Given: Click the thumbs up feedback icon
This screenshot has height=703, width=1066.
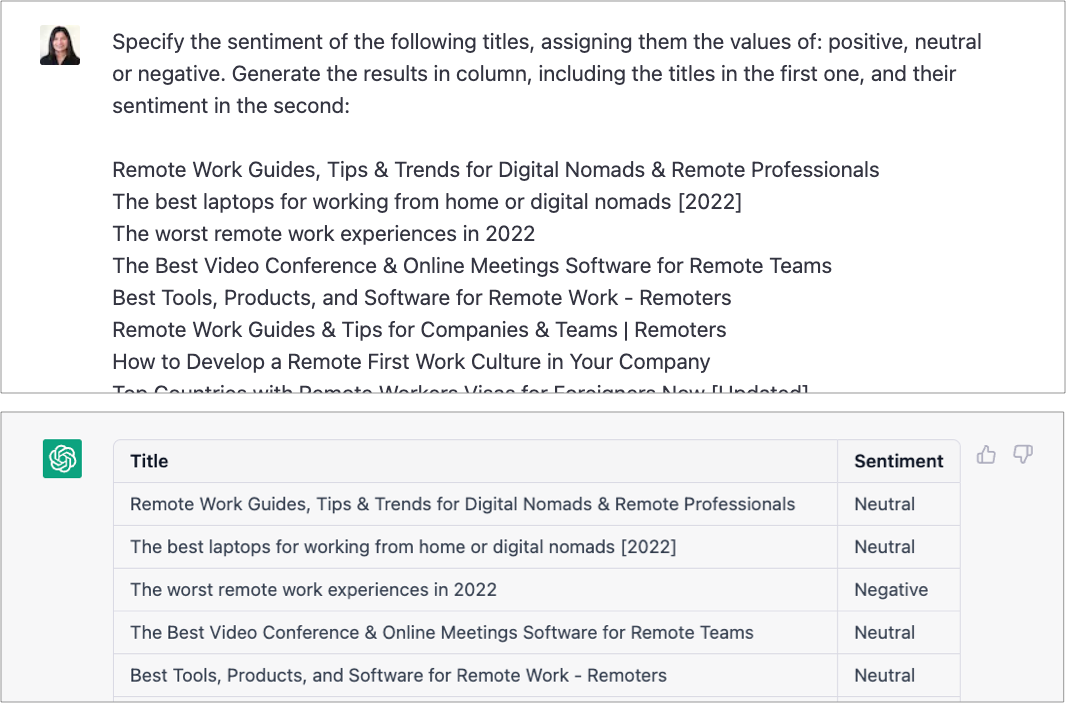Looking at the screenshot, I should (987, 456).
